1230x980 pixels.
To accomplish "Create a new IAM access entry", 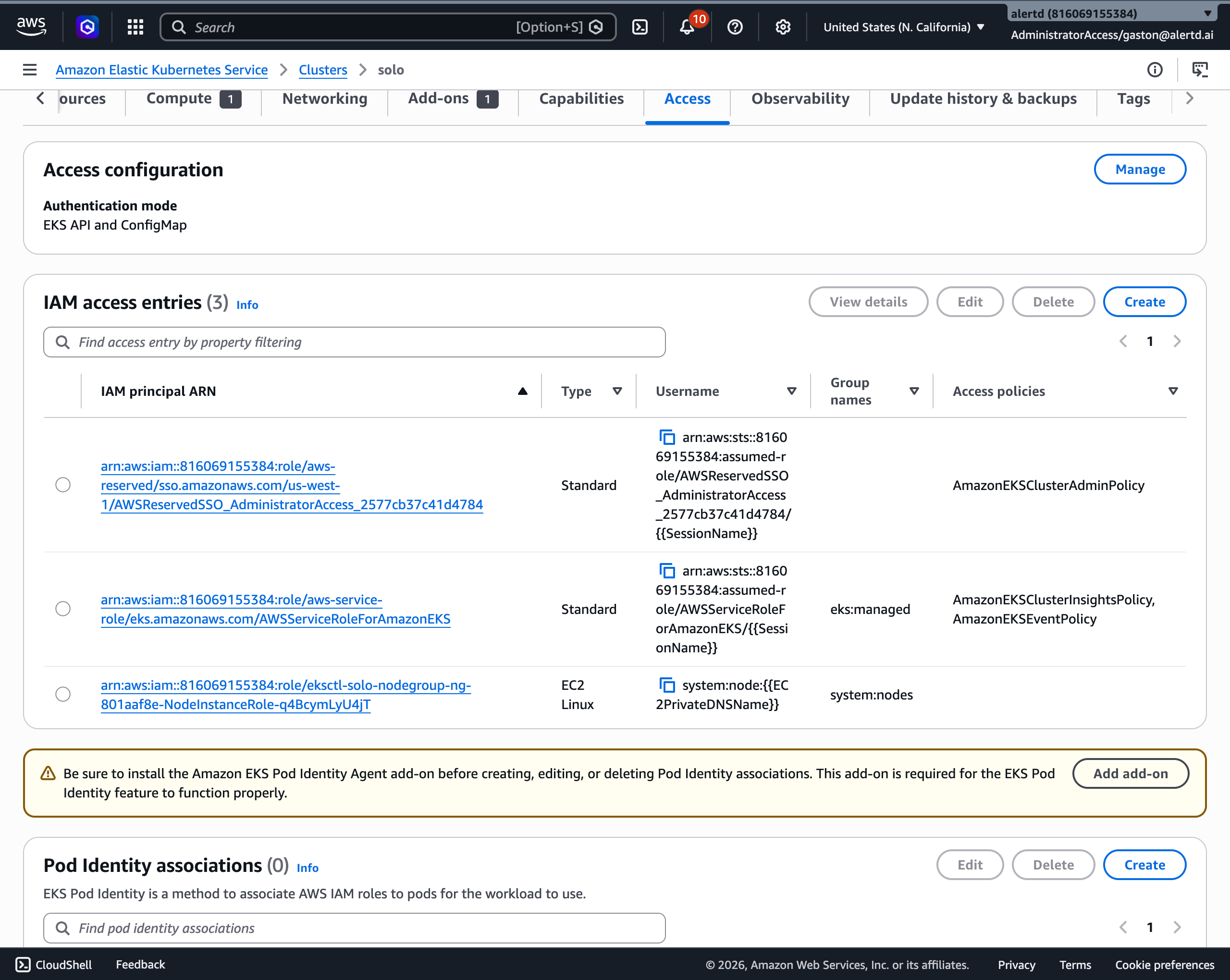I will 1144,302.
